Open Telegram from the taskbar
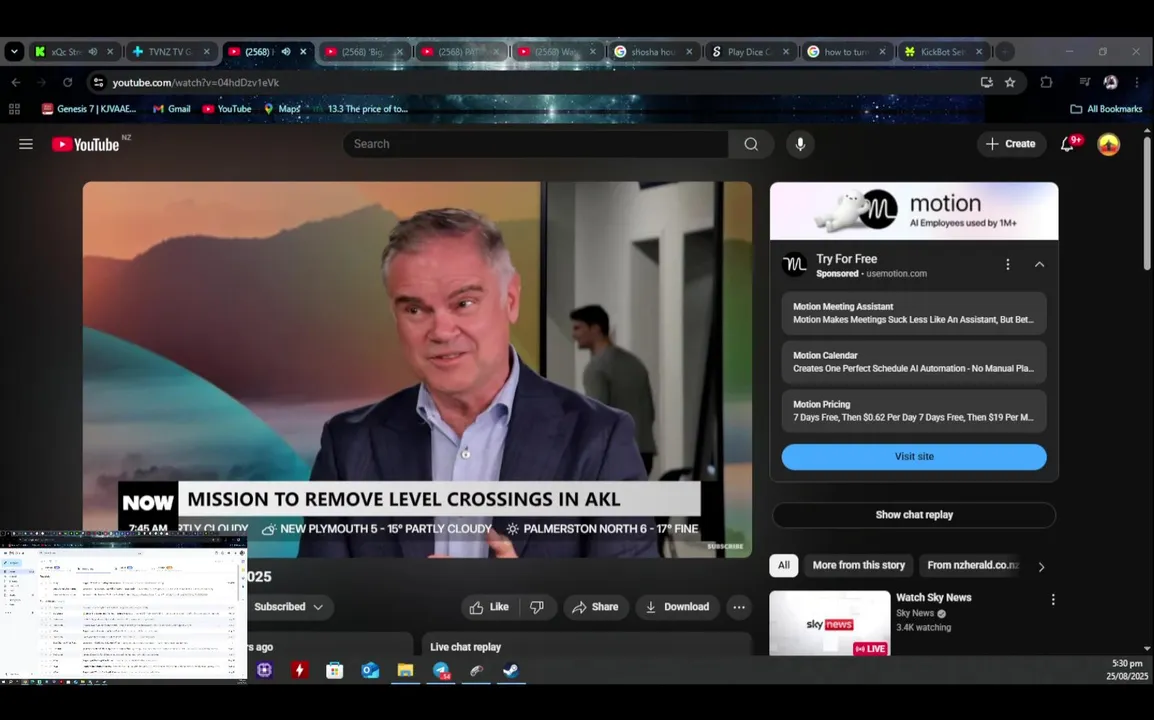The height and width of the screenshot is (720, 1154). click(441, 671)
